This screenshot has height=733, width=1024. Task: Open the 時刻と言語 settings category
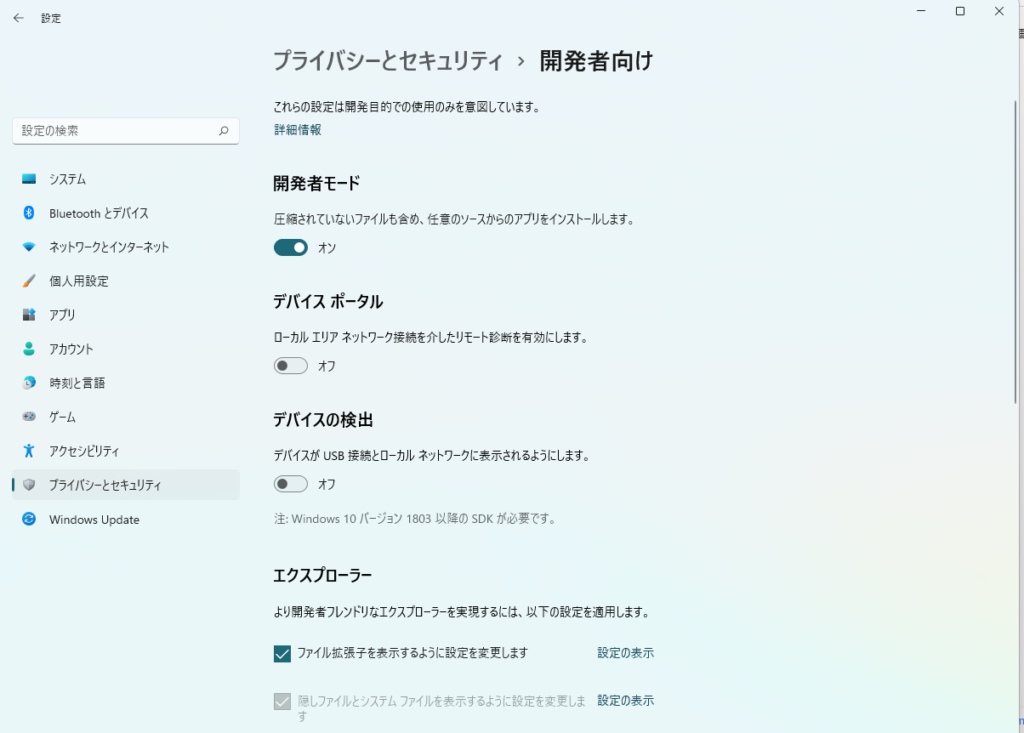click(77, 383)
